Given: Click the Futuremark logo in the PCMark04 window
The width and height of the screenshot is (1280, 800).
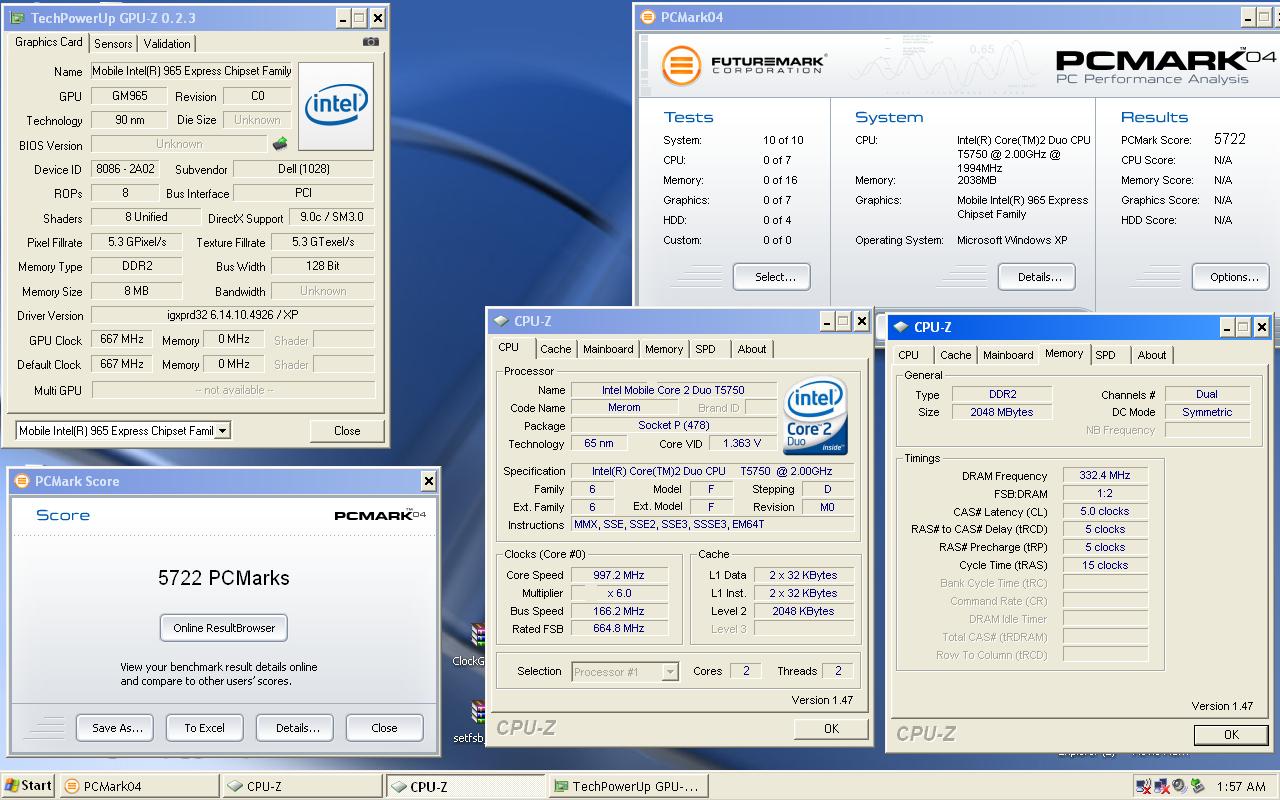Looking at the screenshot, I should click(x=743, y=66).
